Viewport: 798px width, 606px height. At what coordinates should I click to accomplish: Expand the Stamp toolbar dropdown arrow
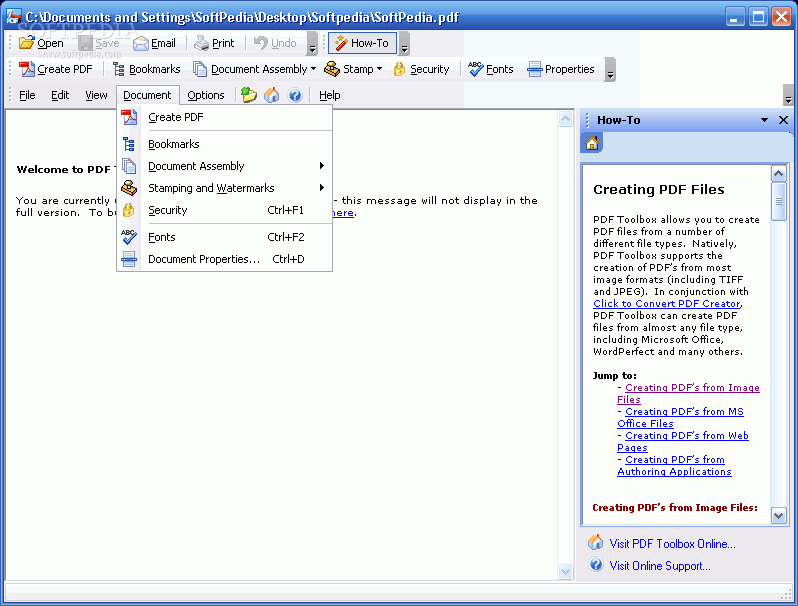[x=379, y=69]
